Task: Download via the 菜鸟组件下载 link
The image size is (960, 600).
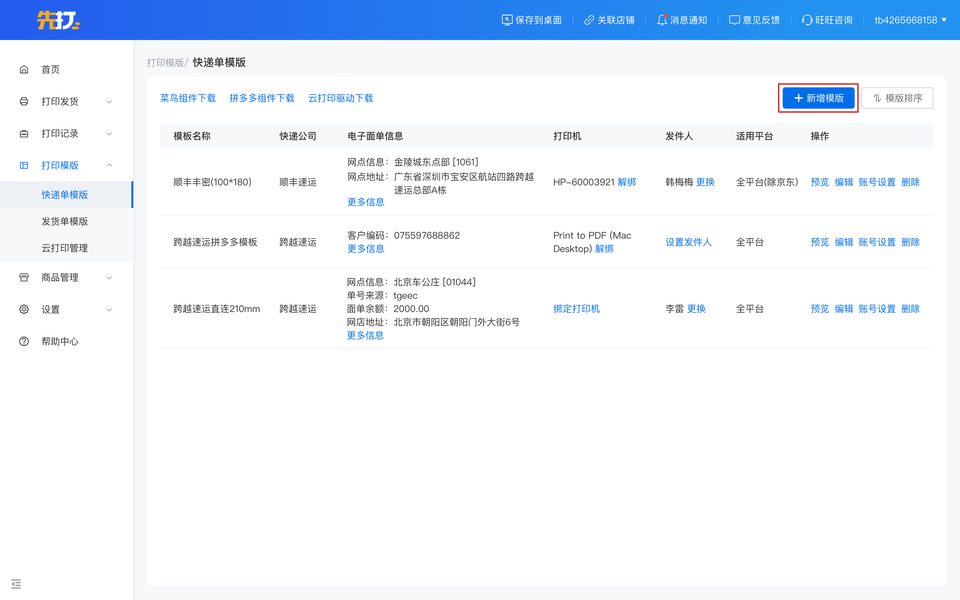Action: [188, 98]
